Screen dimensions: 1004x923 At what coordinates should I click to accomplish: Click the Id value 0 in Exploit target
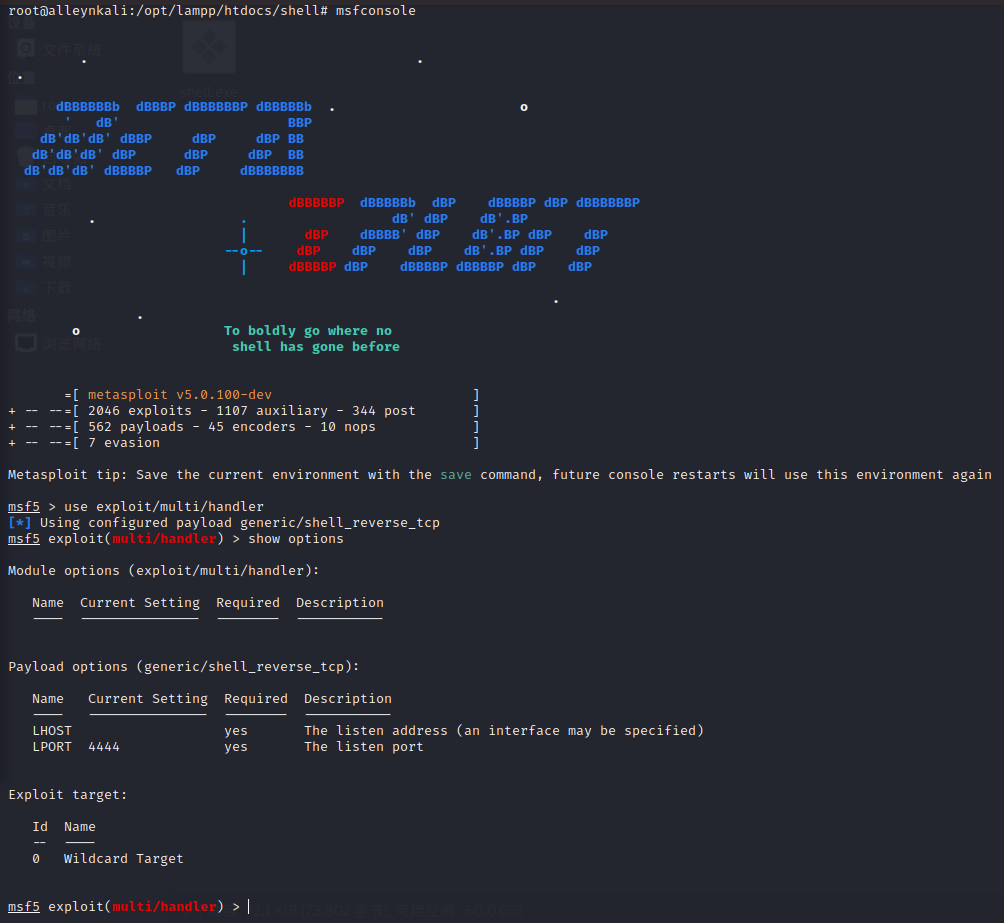(x=36, y=859)
